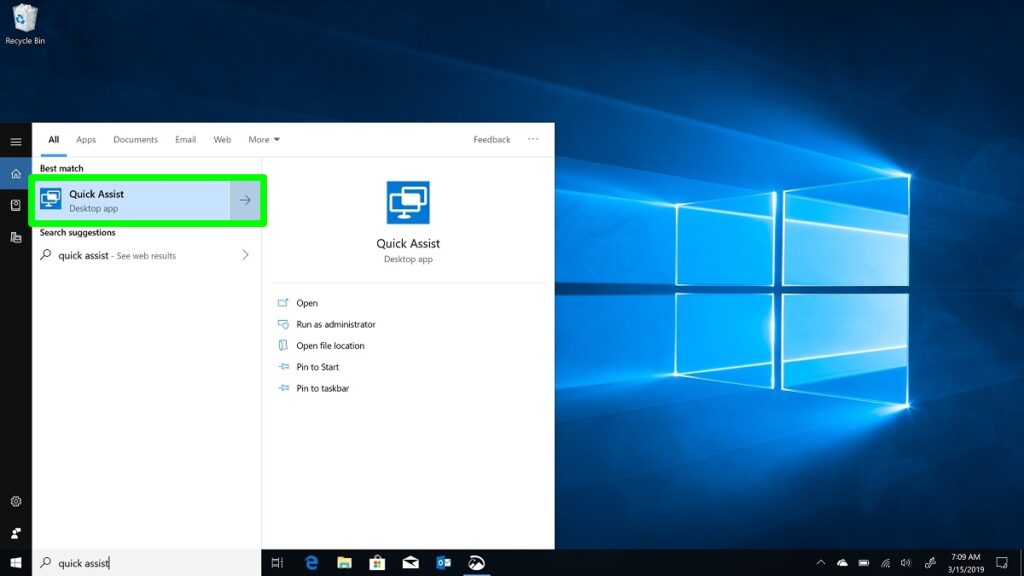This screenshot has height=576, width=1024.
Task: Expand Quick Assist result arrow
Action: coord(246,200)
